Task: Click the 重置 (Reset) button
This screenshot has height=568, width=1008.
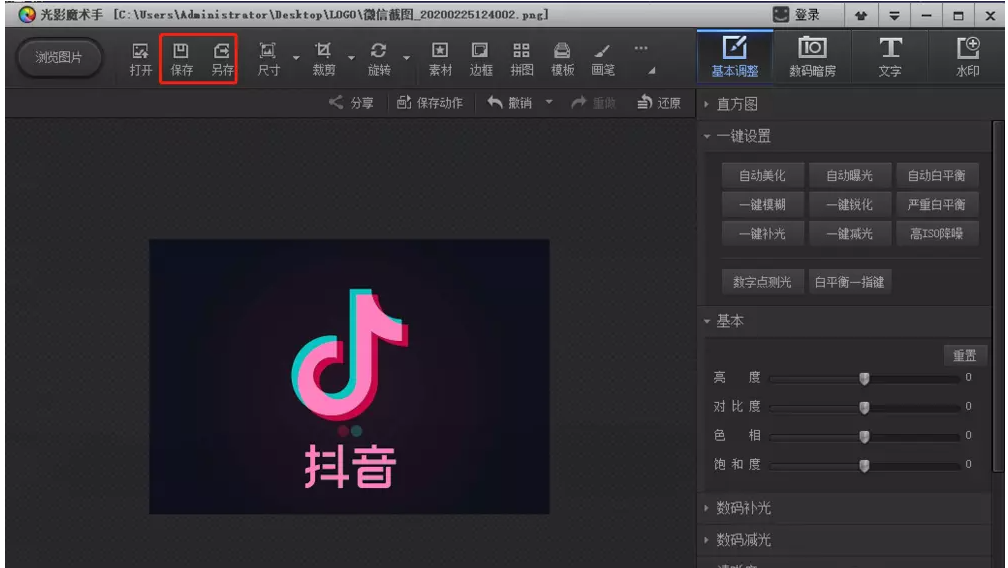Action: click(964, 355)
